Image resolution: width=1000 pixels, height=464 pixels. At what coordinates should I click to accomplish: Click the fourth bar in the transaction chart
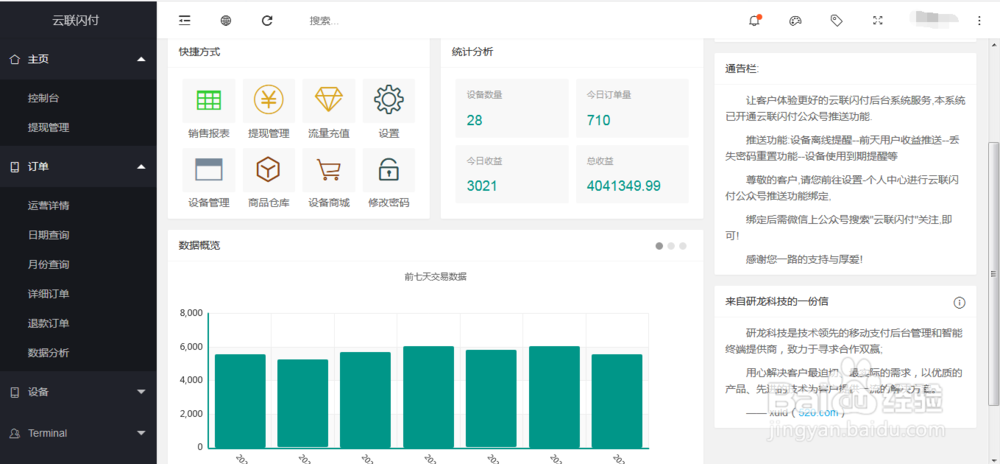pyautogui.click(x=429, y=397)
